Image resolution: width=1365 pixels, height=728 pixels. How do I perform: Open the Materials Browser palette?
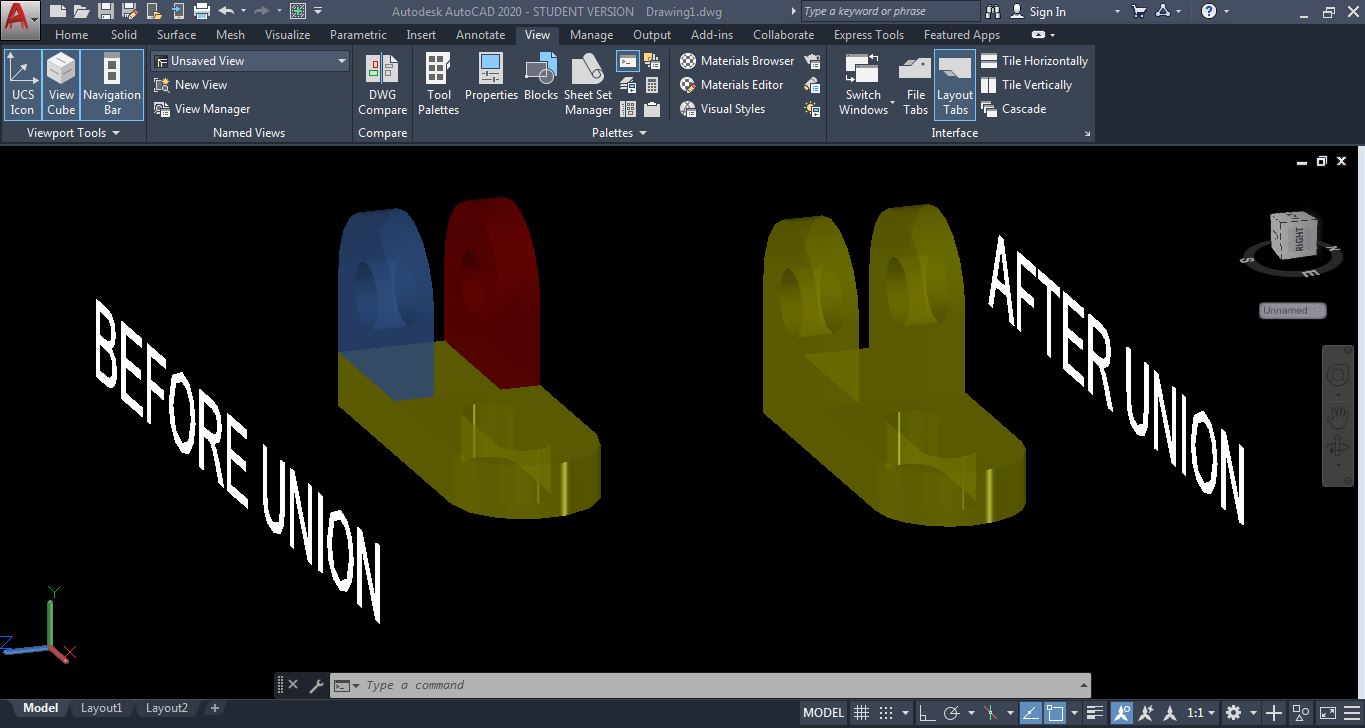coord(737,60)
